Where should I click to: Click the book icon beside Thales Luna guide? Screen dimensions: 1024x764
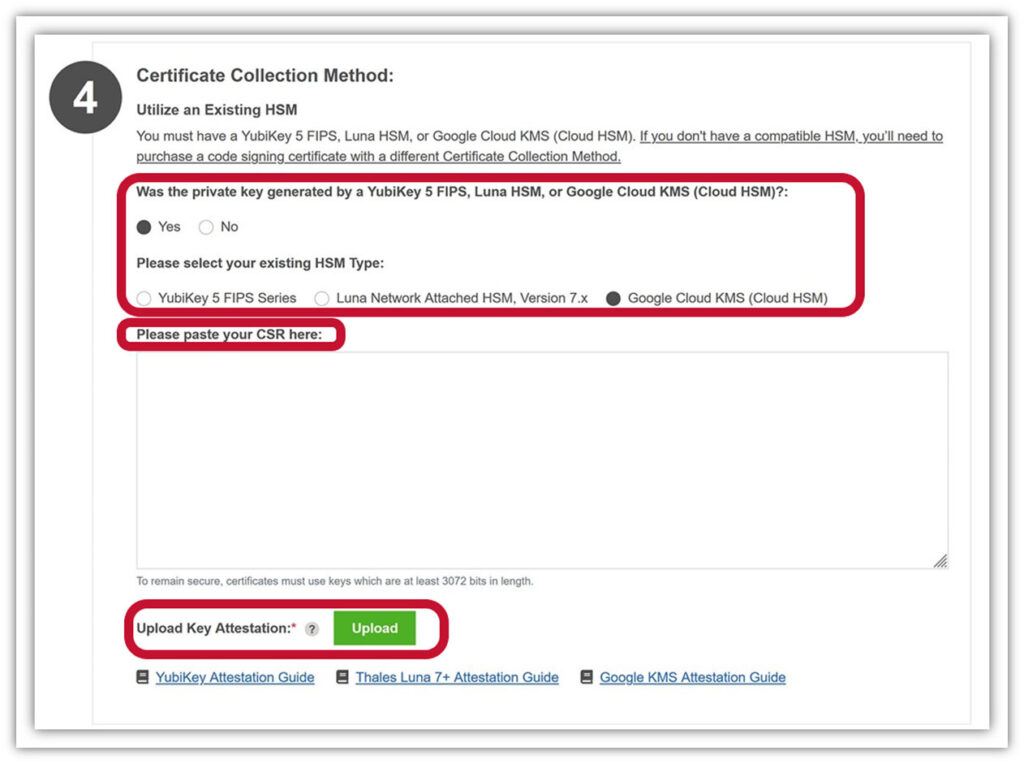click(342, 677)
